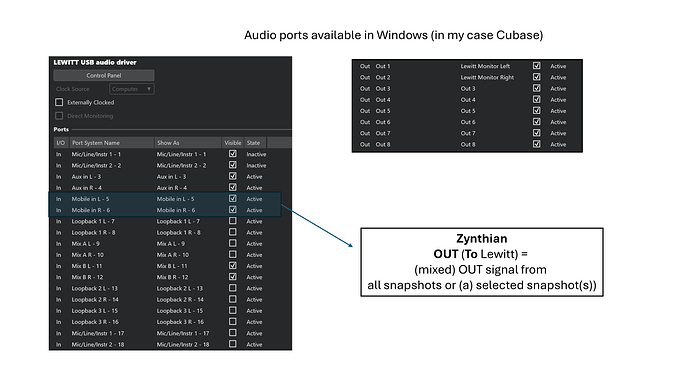Click the State column header
This screenshot has width=690, height=388.
click(x=255, y=143)
